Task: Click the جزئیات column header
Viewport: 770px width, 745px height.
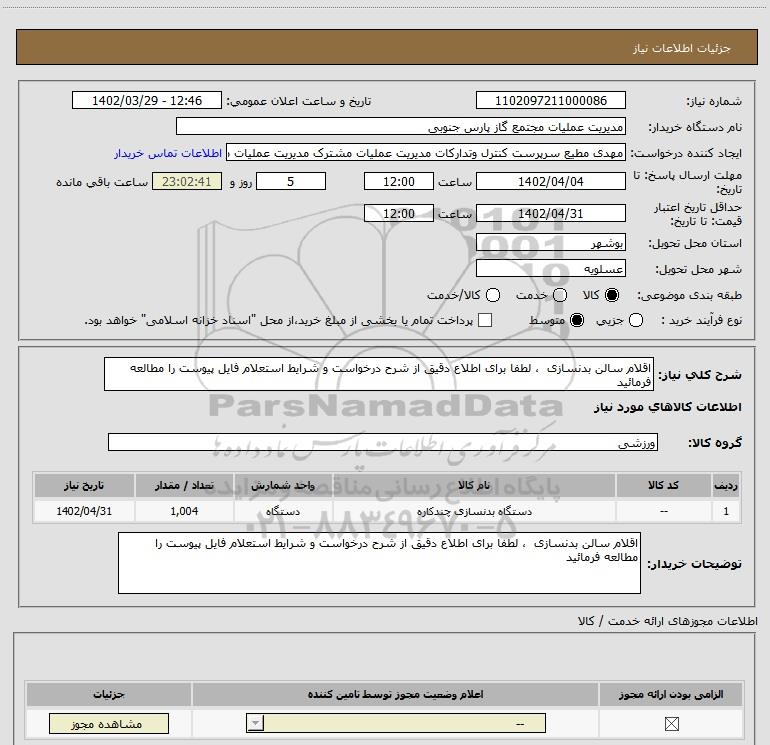Action: pyautogui.click(x=109, y=694)
